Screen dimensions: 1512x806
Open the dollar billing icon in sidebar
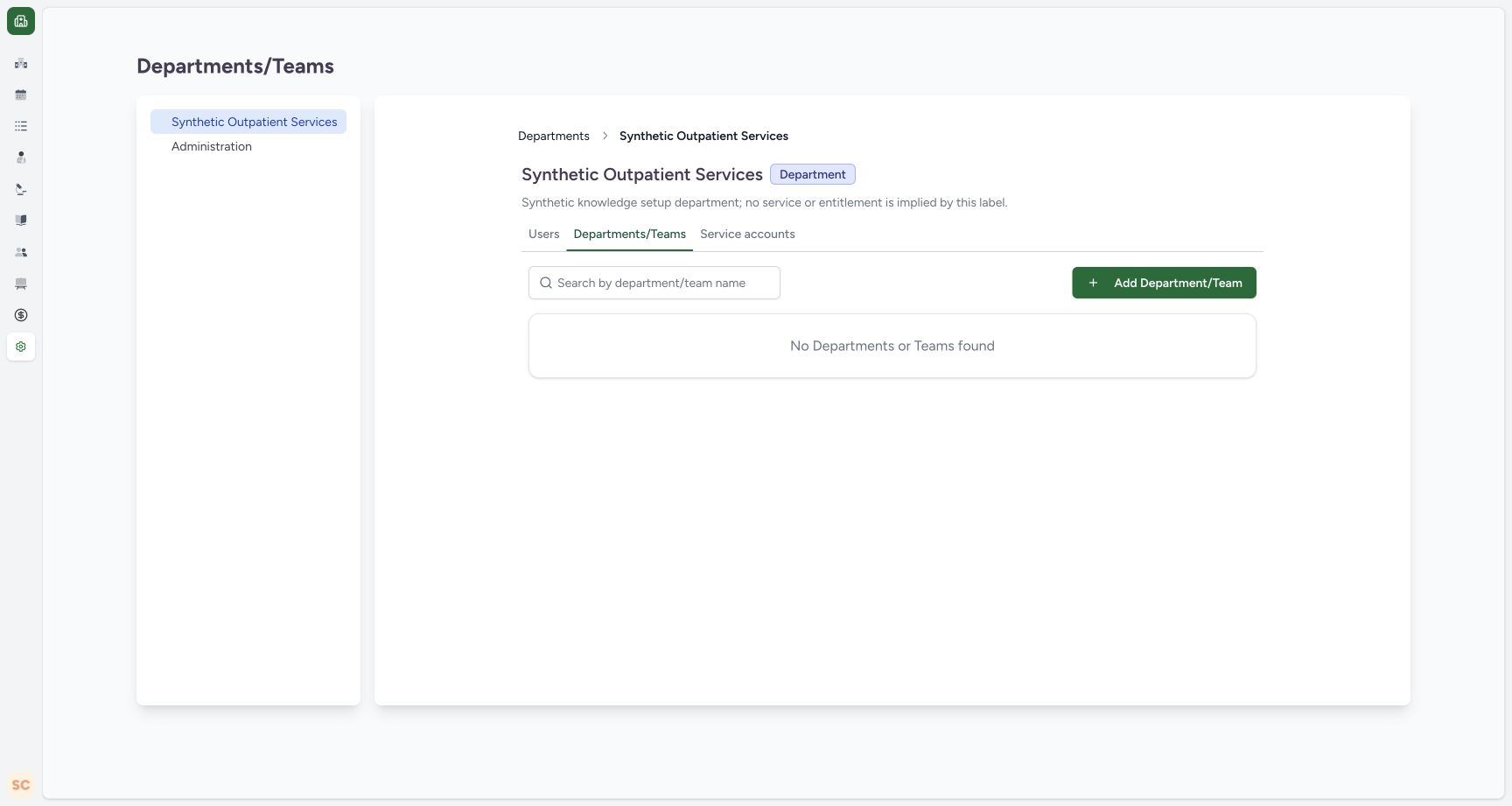click(x=21, y=315)
